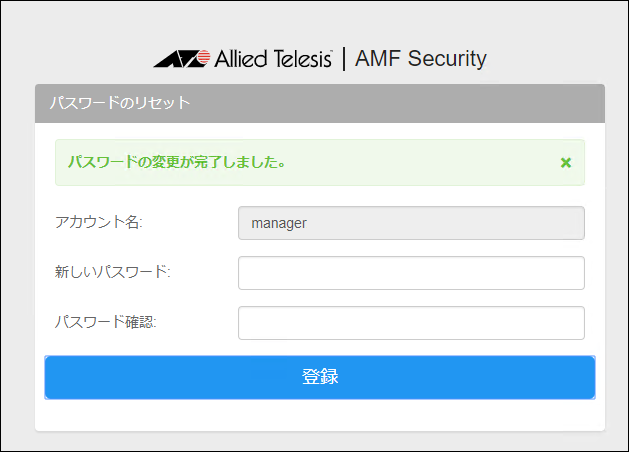This screenshot has width=629, height=452.
Task: Click the パスワードのリセット panel header text
Action: point(120,103)
